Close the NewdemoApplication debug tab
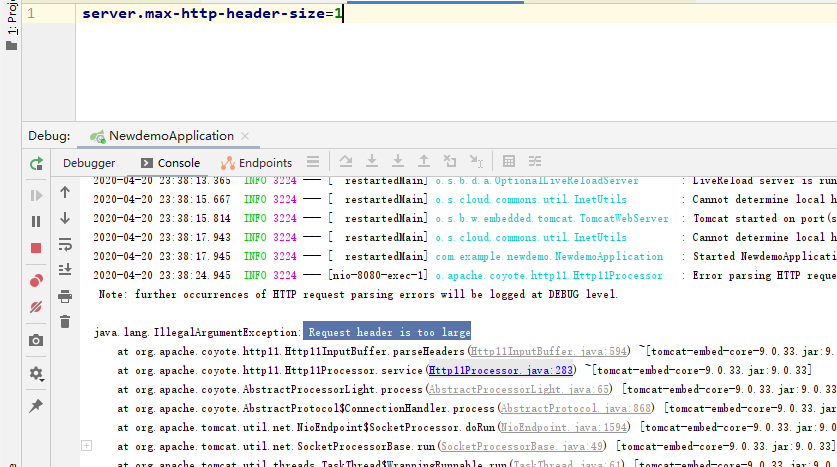 click(245, 136)
